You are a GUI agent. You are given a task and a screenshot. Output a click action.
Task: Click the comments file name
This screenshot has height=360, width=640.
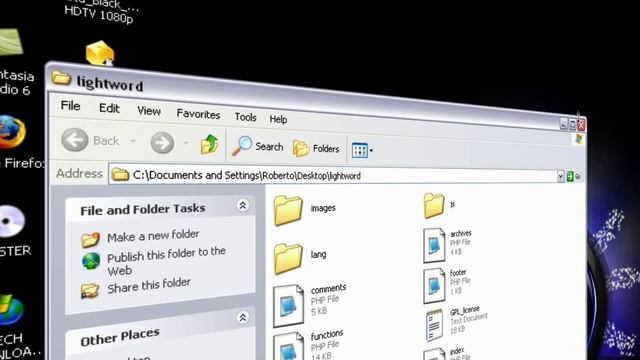point(328,289)
